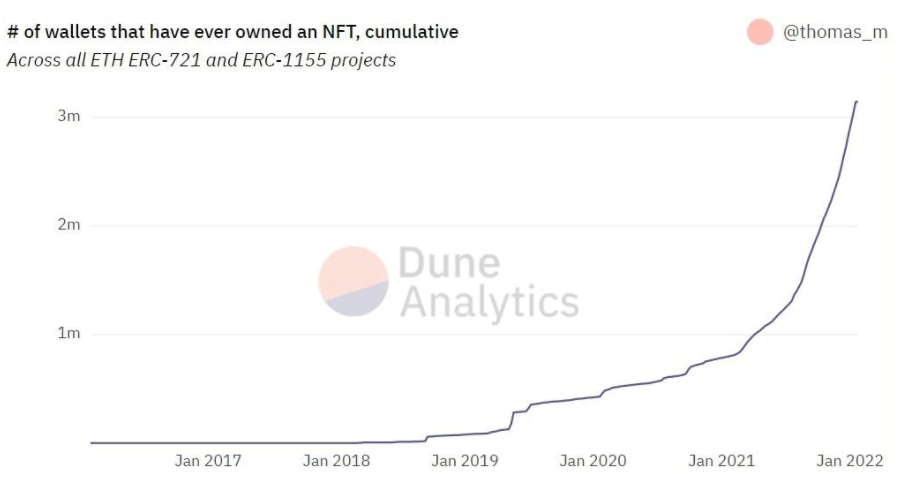Click the Jan 2020 x-axis label
Screen dimensions: 898x494
pyautogui.click(x=593, y=460)
